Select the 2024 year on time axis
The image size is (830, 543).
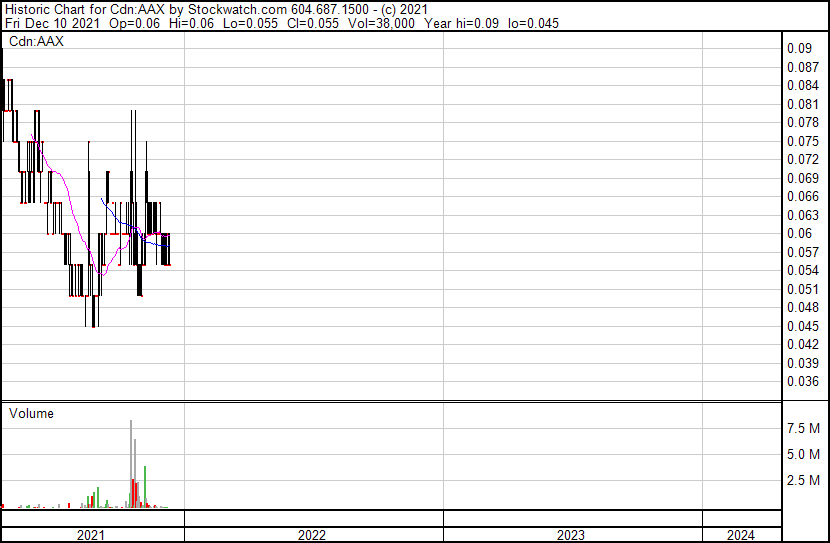[x=741, y=535]
